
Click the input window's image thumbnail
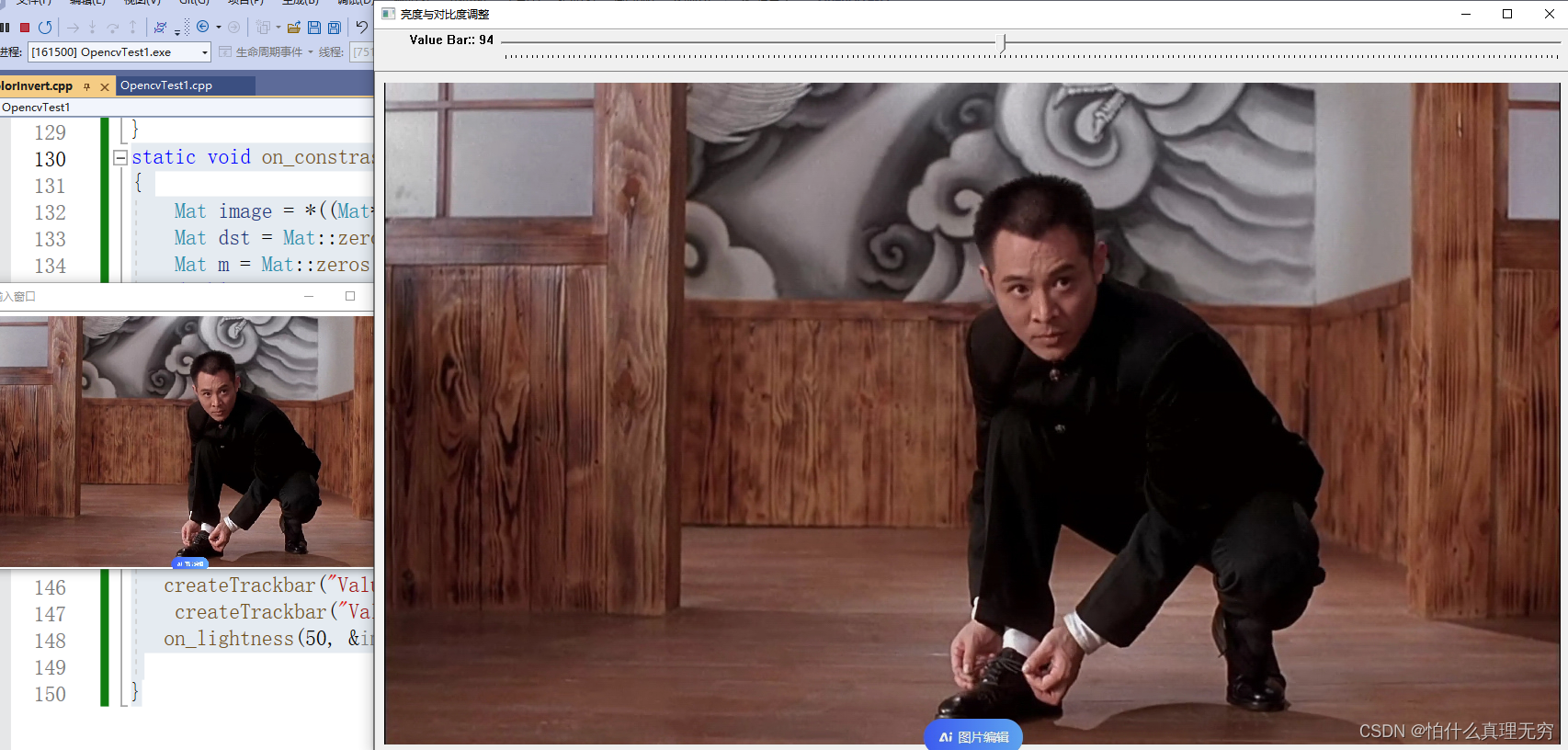(187, 441)
